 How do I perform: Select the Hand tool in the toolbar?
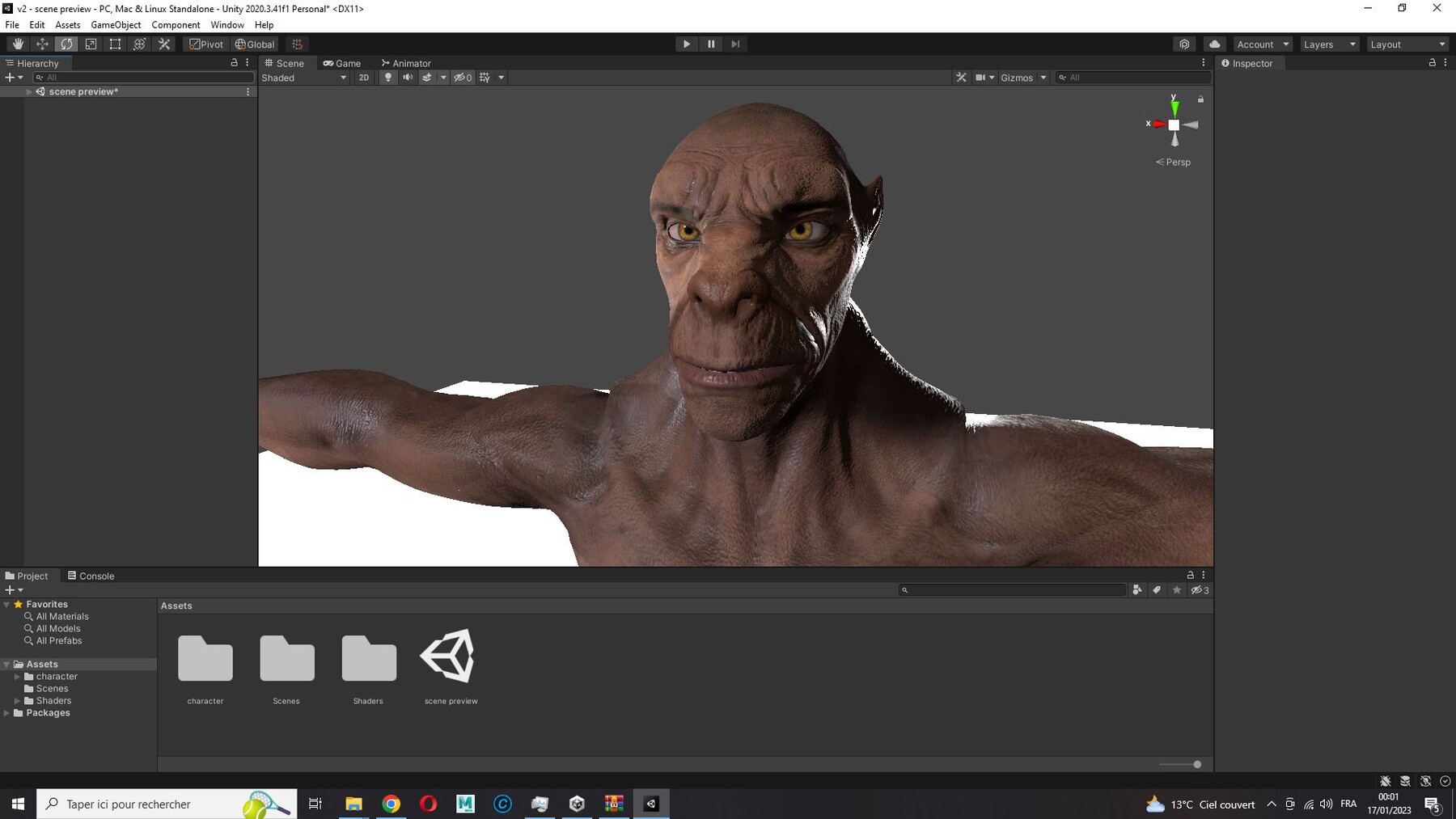(18, 44)
